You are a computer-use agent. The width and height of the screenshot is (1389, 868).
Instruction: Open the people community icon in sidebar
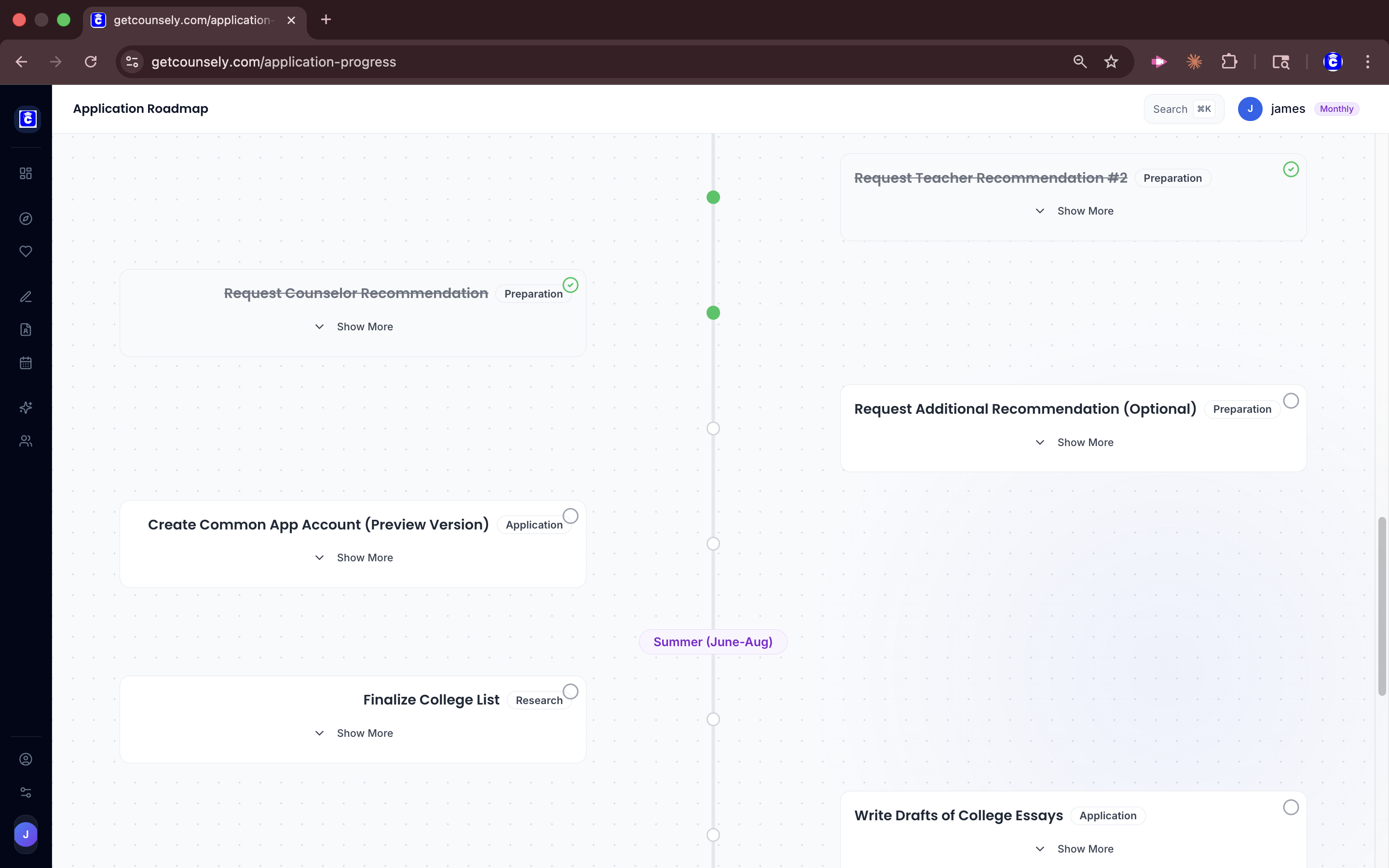tap(25, 440)
